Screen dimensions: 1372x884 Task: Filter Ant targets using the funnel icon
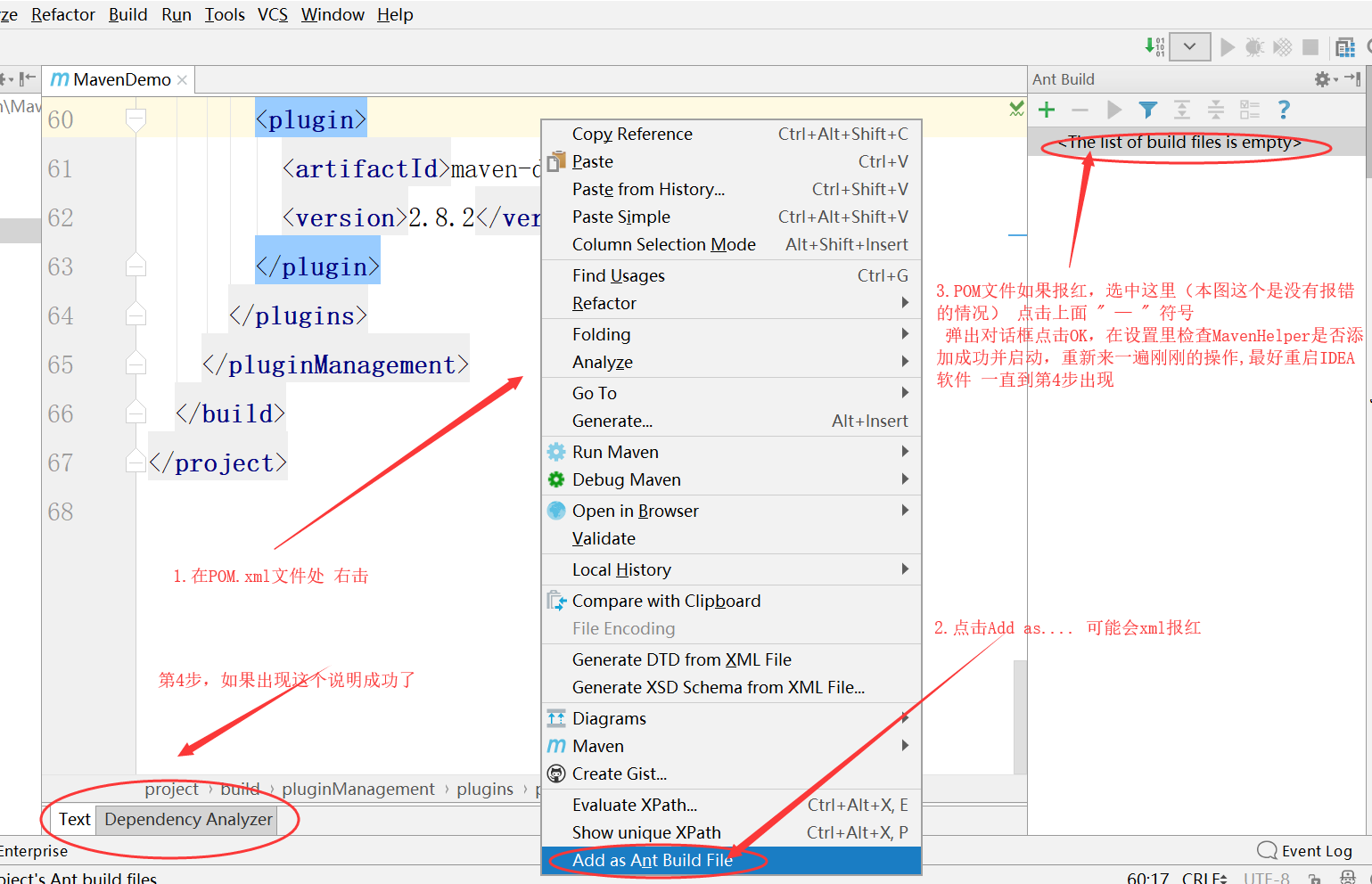[1147, 110]
